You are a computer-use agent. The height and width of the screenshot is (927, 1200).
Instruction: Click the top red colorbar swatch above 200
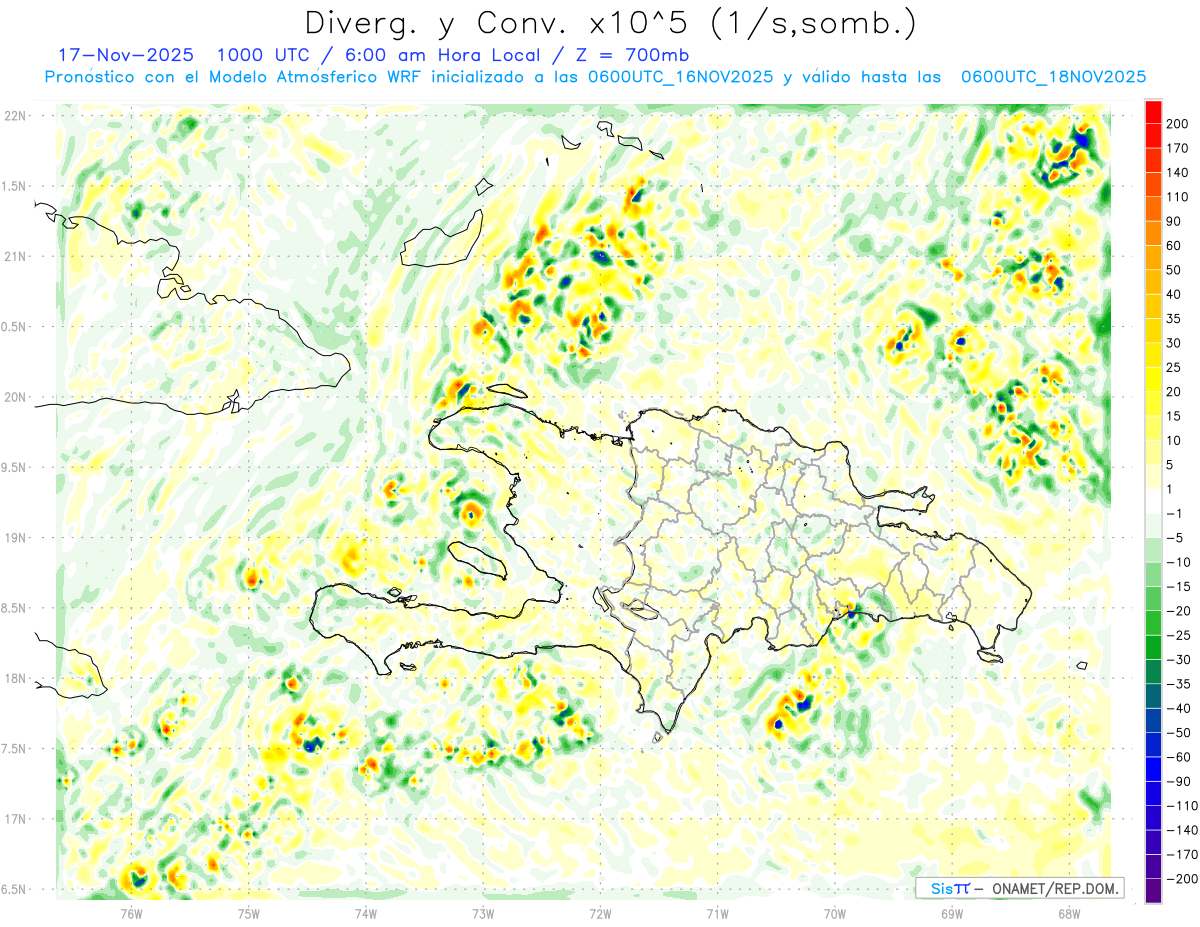tap(1153, 111)
